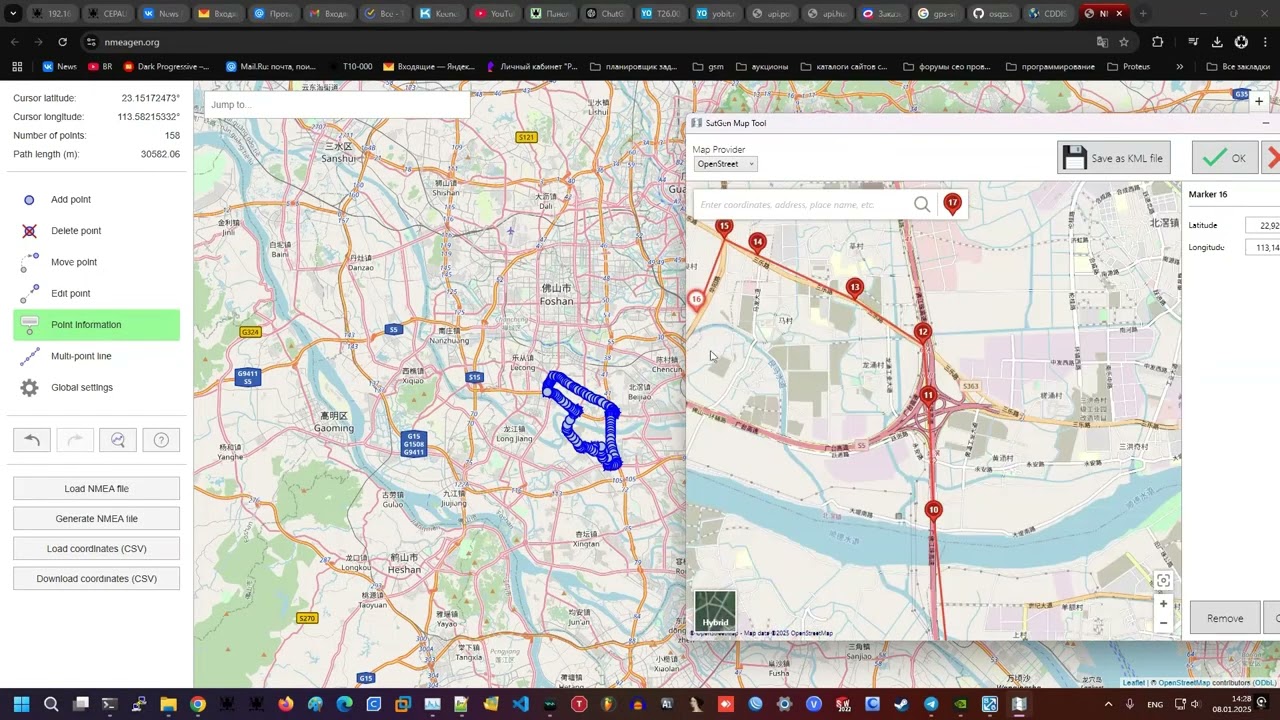Open the Dark Progressive bookmark
This screenshot has width=1280, height=720.
tap(166, 67)
